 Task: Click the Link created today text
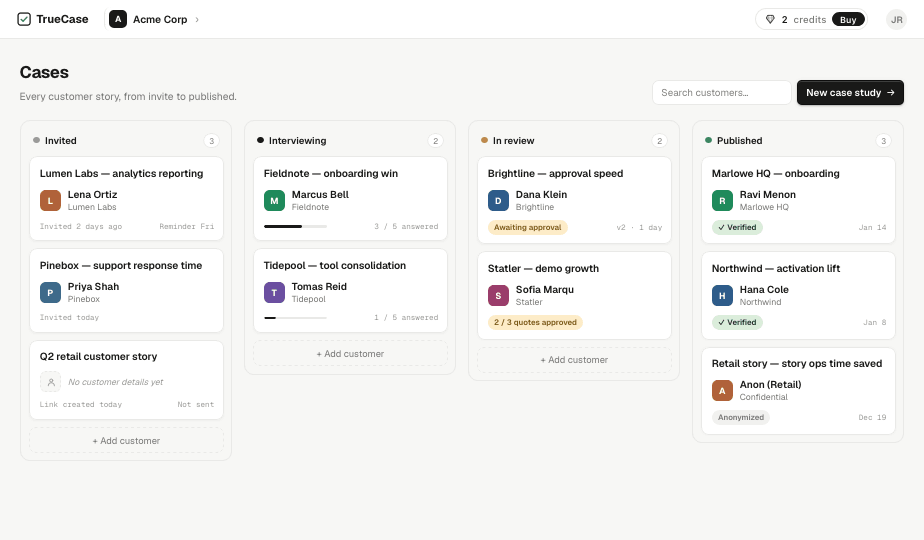point(81,404)
